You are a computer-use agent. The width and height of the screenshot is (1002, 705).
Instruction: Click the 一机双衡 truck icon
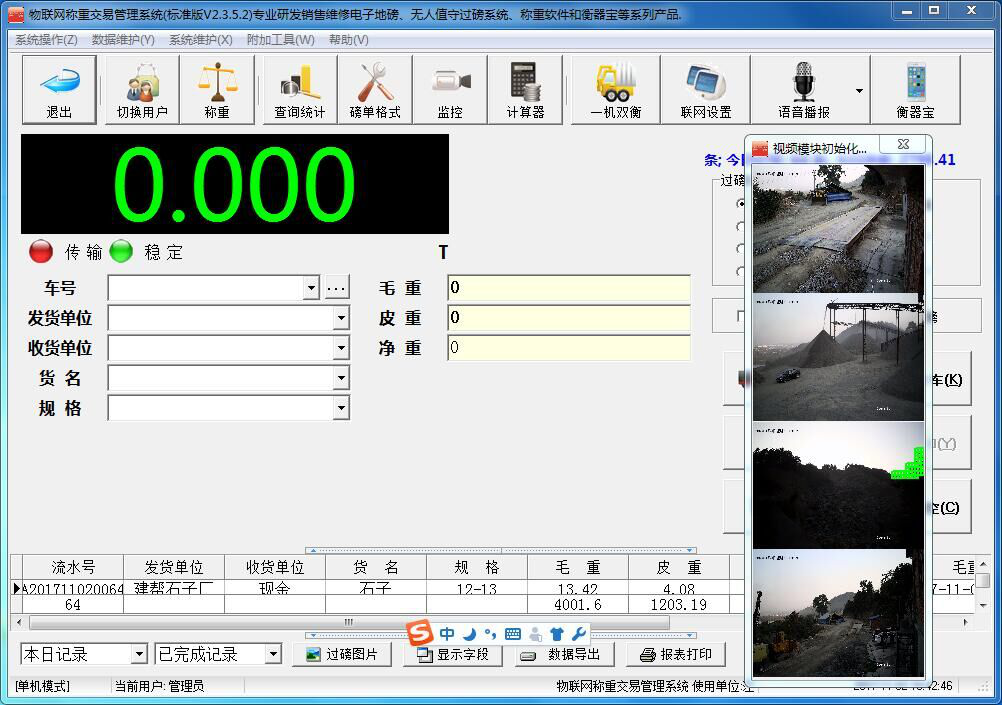tap(615, 89)
